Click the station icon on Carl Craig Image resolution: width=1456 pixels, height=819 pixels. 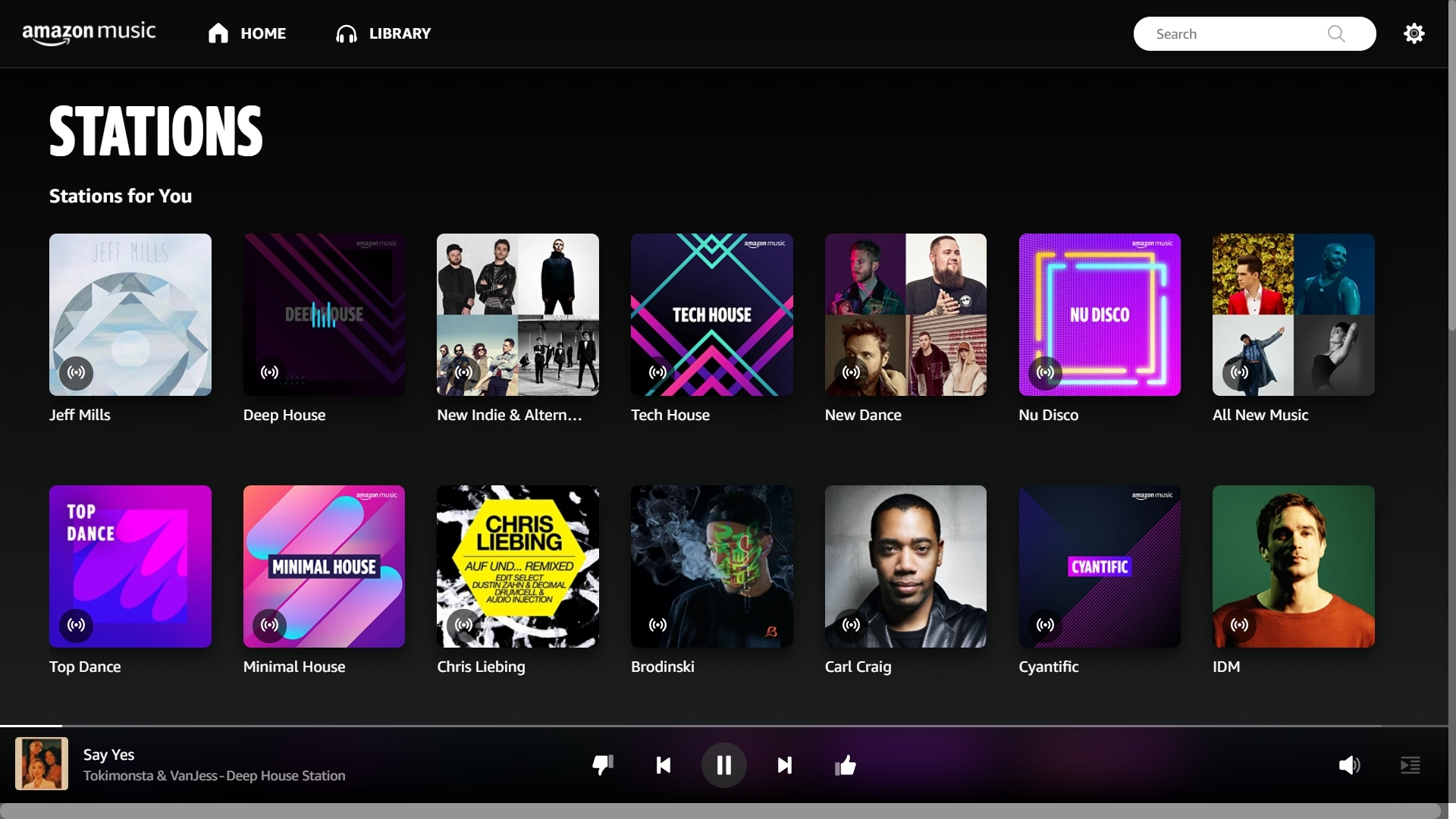(851, 624)
